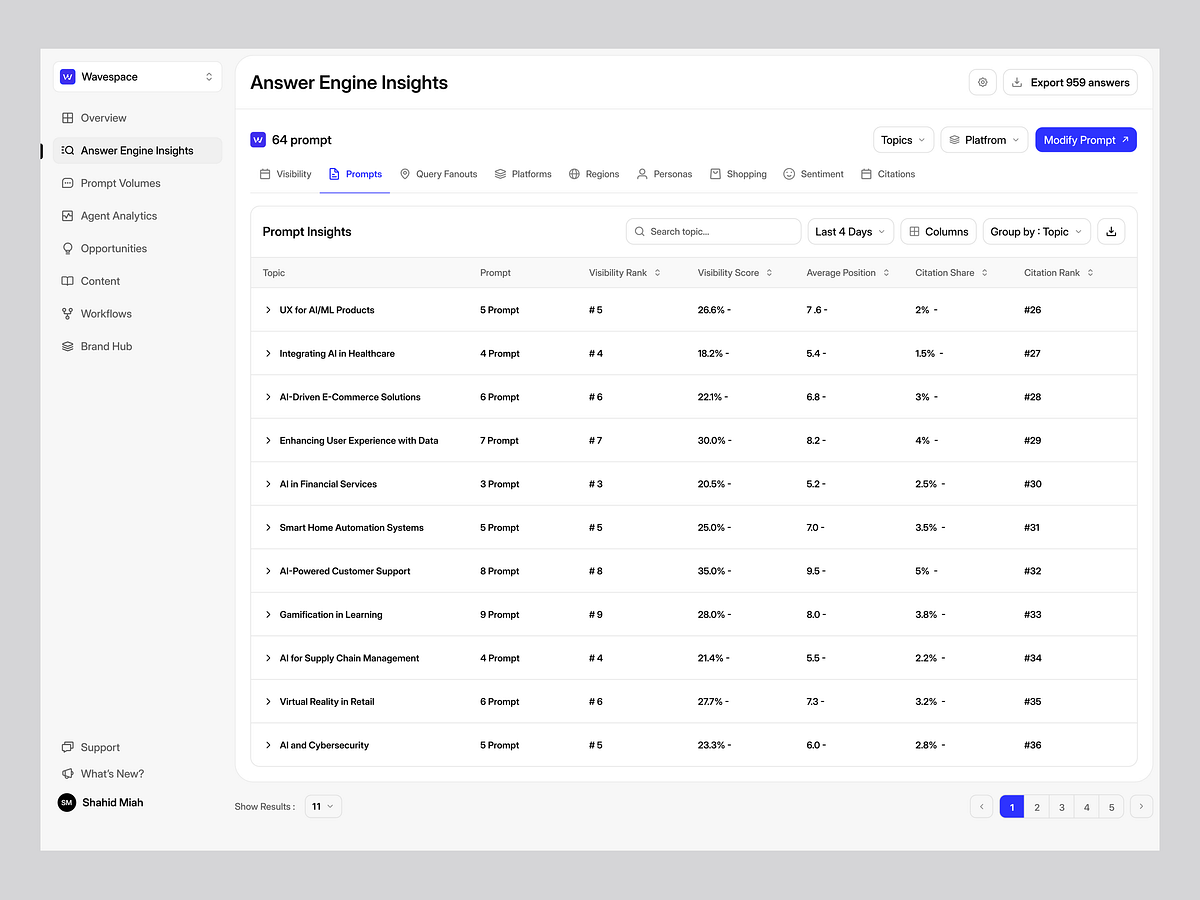Expand the AI-Powered Customer Support row
This screenshot has height=900, width=1200.
(x=268, y=571)
